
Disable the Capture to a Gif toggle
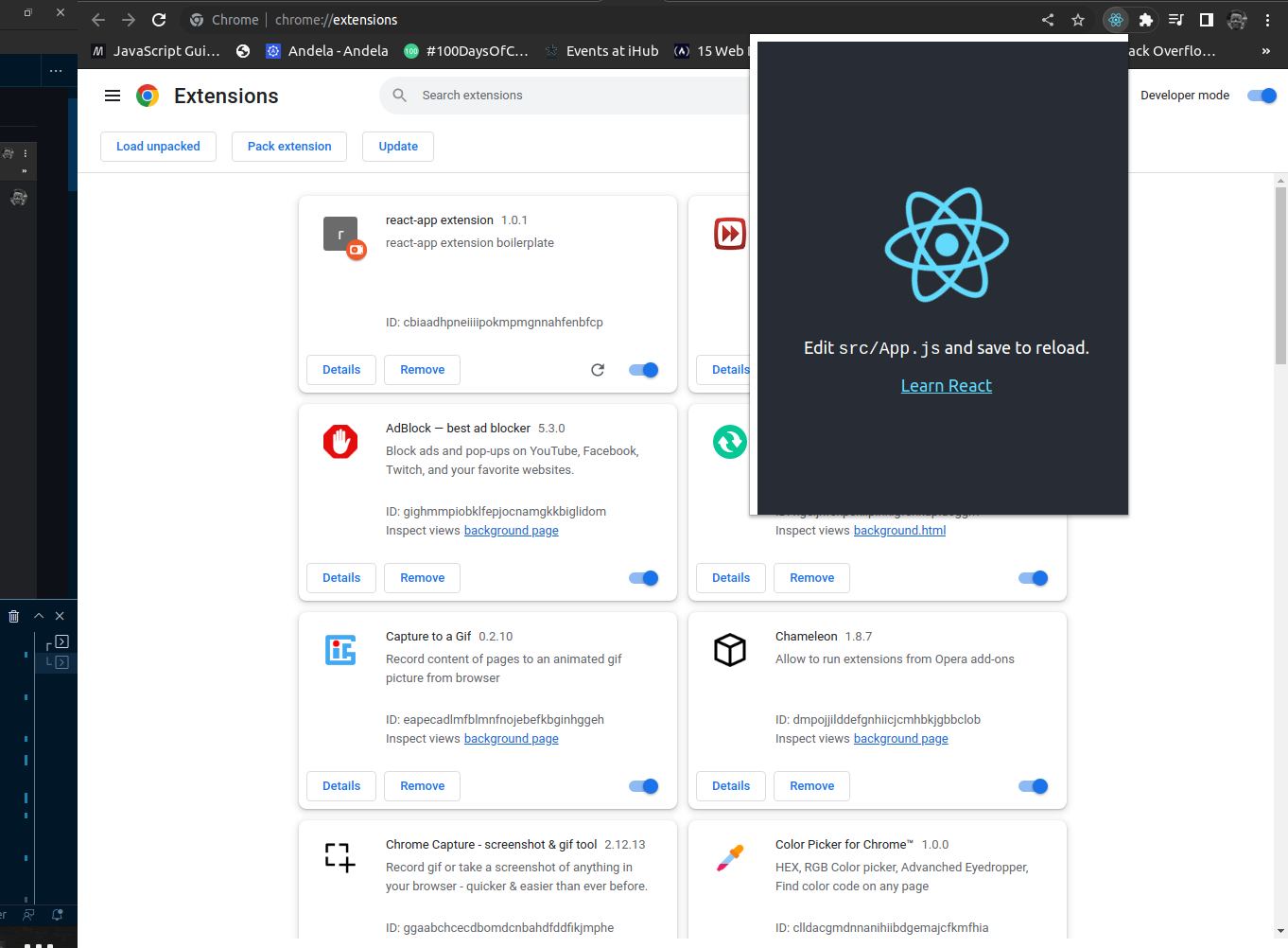coord(644,786)
